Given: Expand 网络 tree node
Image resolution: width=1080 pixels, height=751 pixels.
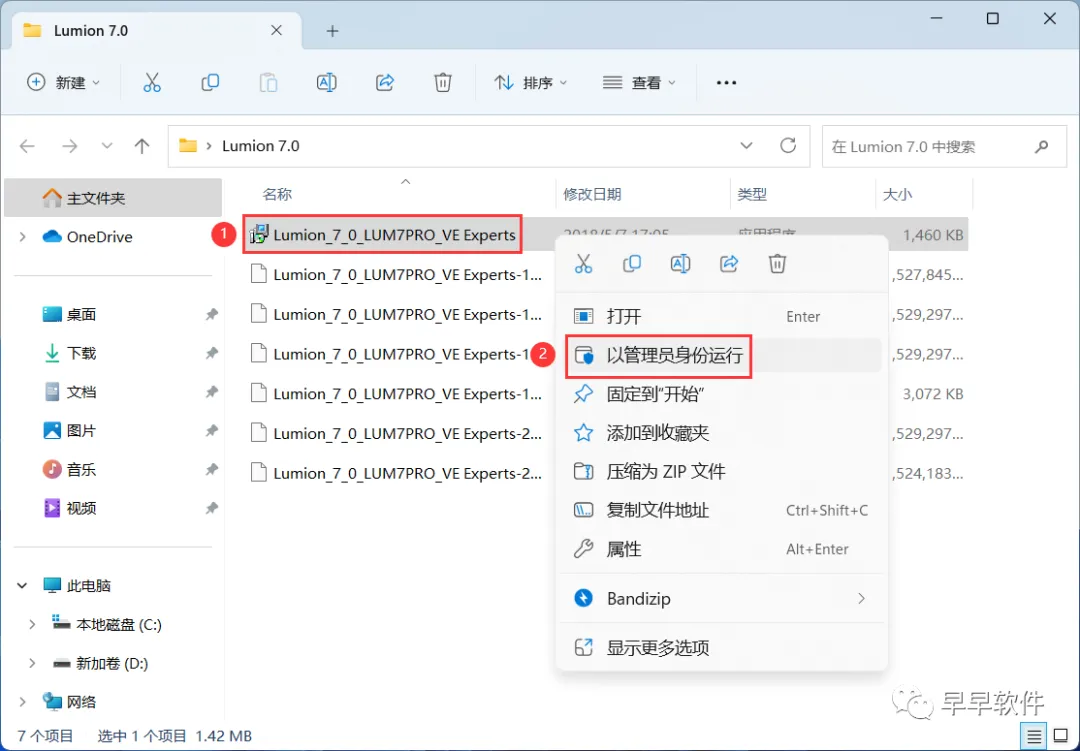Looking at the screenshot, I should click(22, 702).
